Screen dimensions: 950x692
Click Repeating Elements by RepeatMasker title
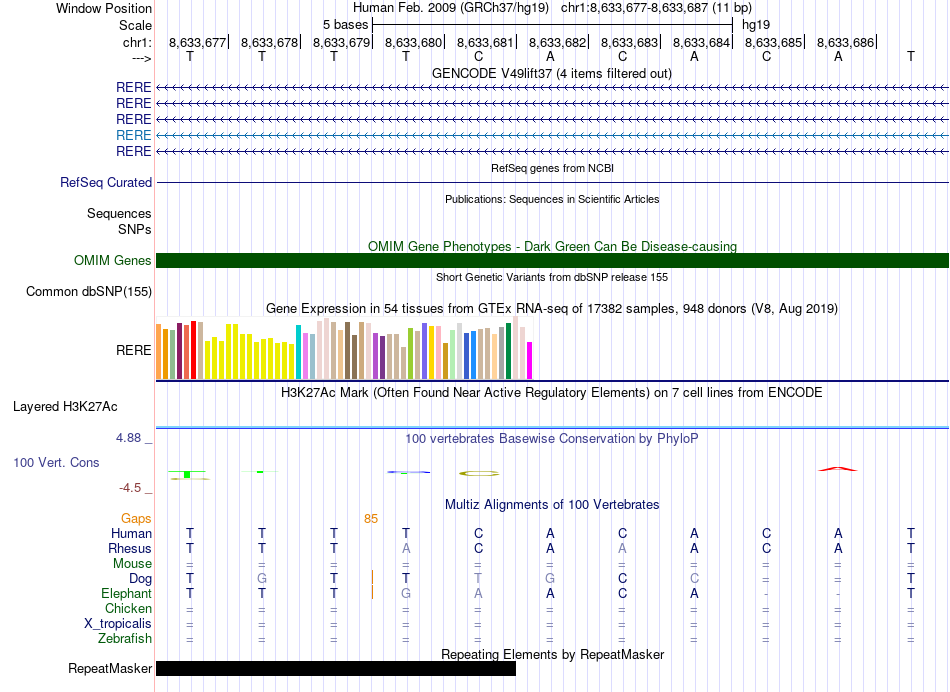[553, 654]
